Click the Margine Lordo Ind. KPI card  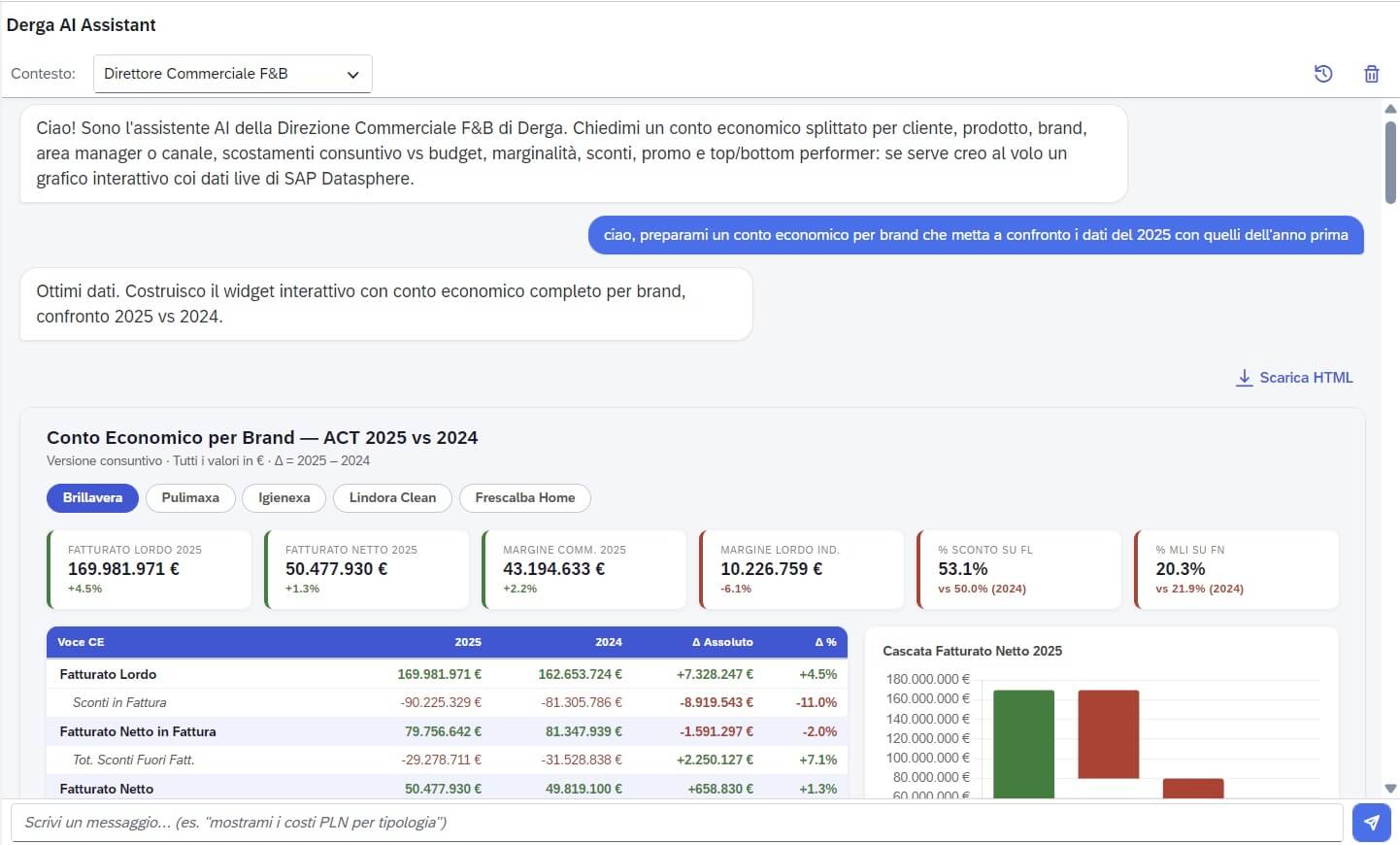pos(801,570)
